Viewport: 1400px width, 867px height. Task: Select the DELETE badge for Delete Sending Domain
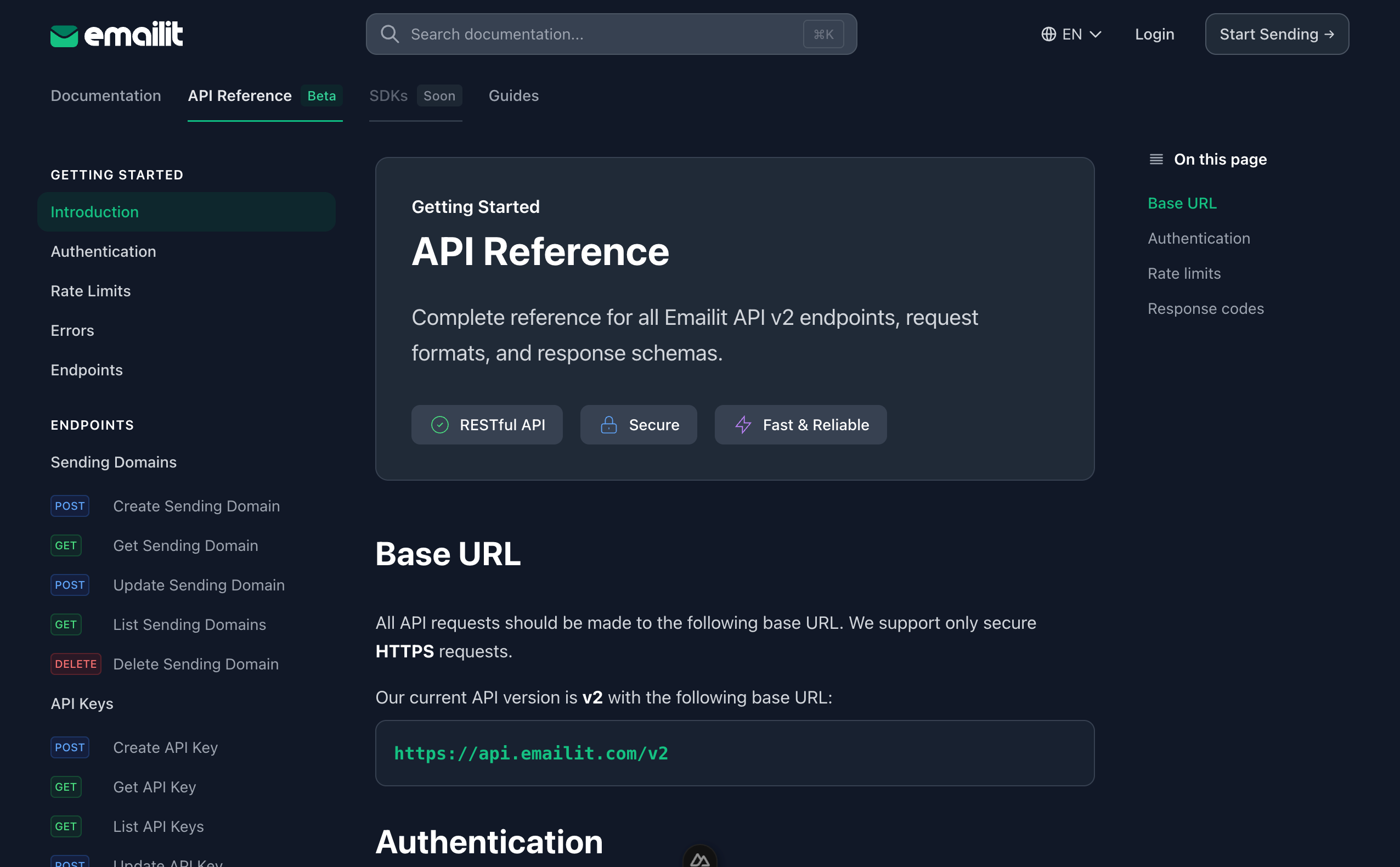[76, 663]
